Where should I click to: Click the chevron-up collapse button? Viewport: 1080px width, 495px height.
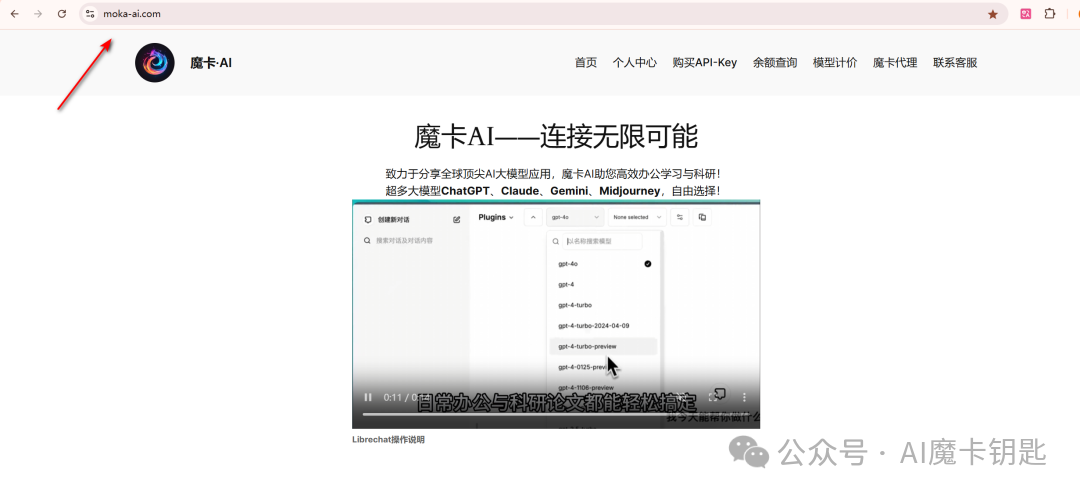pyautogui.click(x=533, y=217)
